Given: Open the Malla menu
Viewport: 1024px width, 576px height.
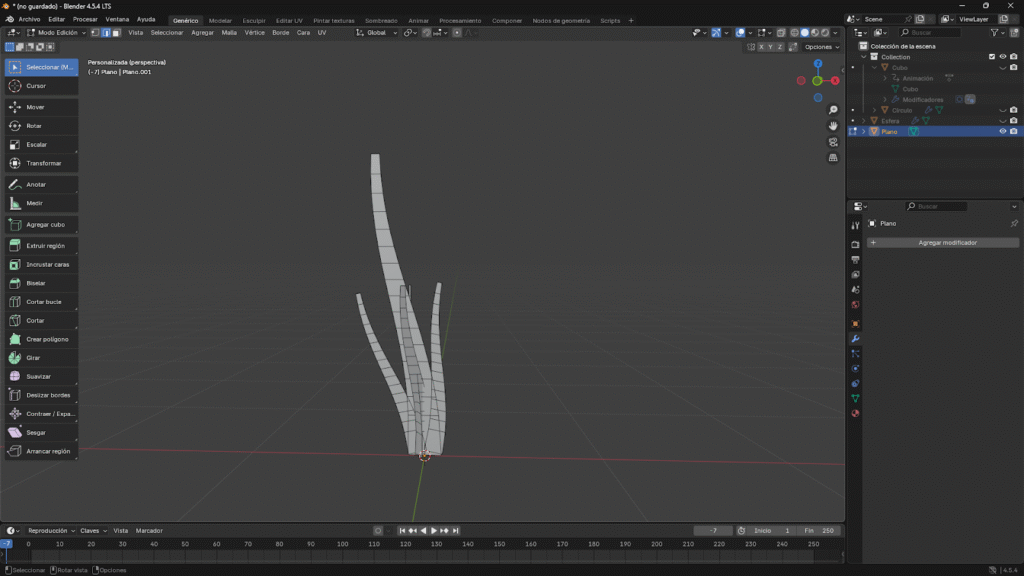Looking at the screenshot, I should [x=229, y=33].
